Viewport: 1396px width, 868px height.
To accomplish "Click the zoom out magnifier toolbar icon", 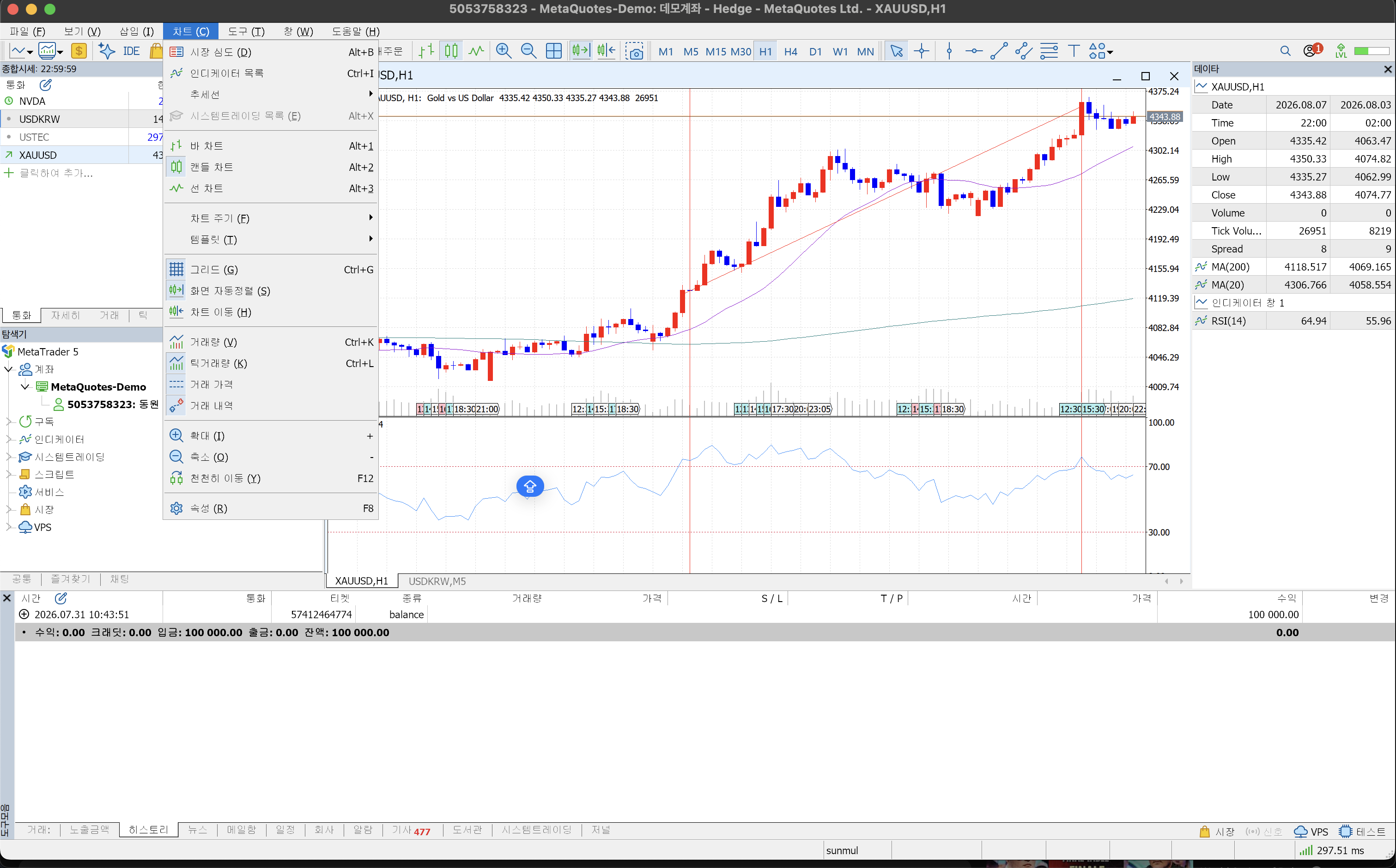I will pos(528,51).
